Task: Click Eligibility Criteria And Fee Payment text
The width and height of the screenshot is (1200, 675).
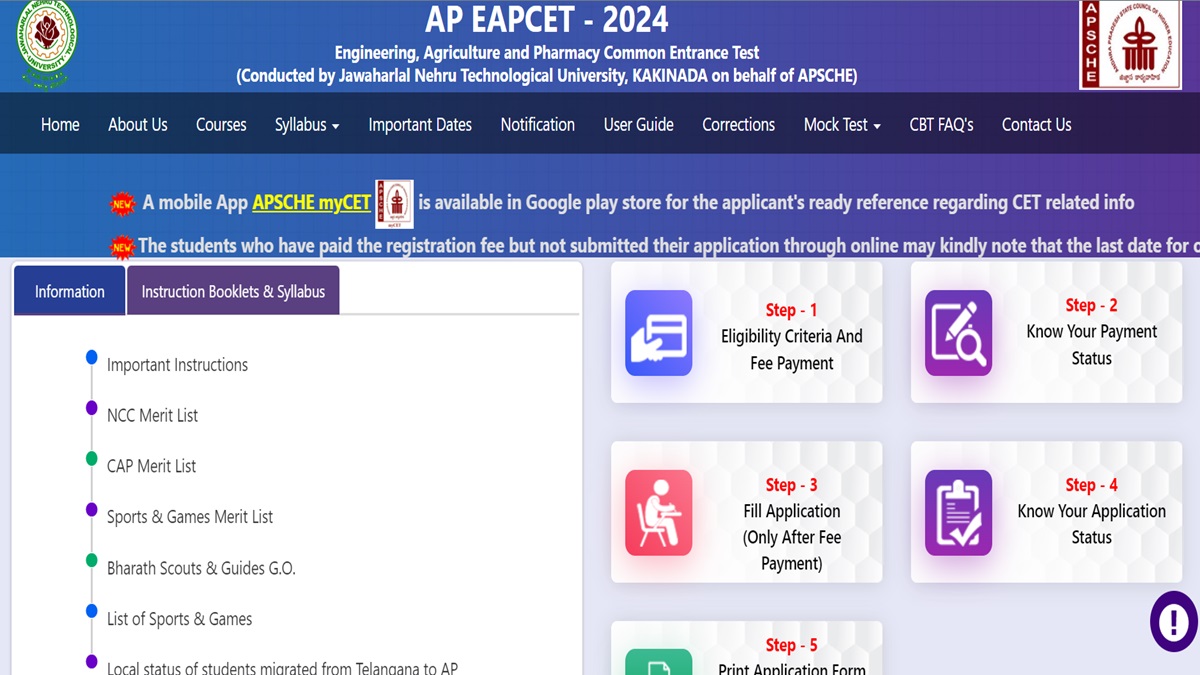Action: tap(792, 350)
